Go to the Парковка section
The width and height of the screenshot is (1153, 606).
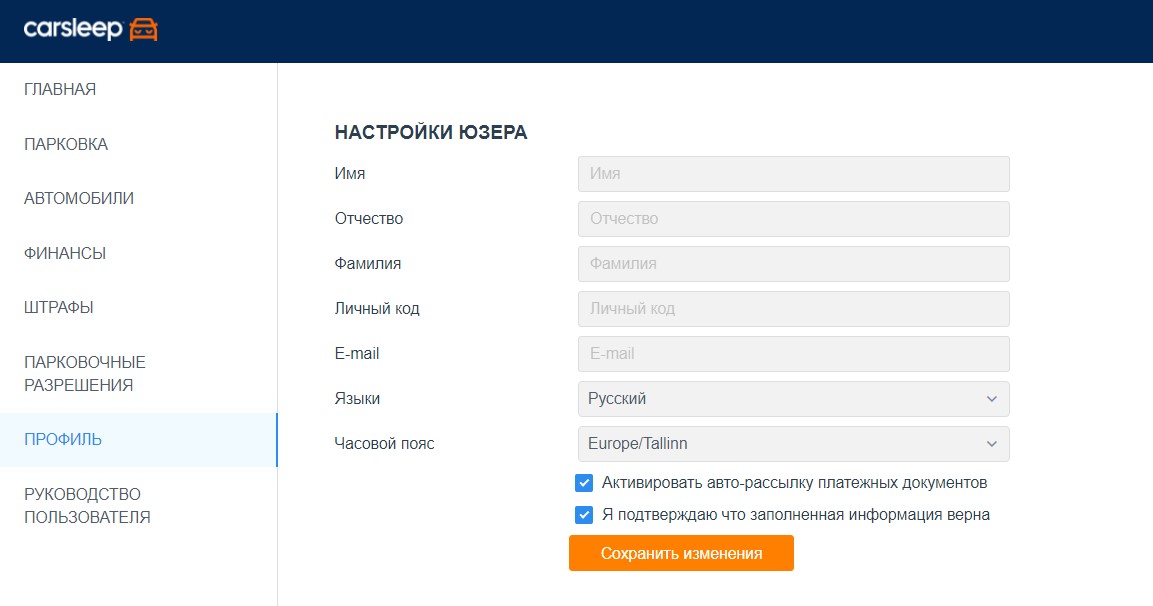[66, 144]
